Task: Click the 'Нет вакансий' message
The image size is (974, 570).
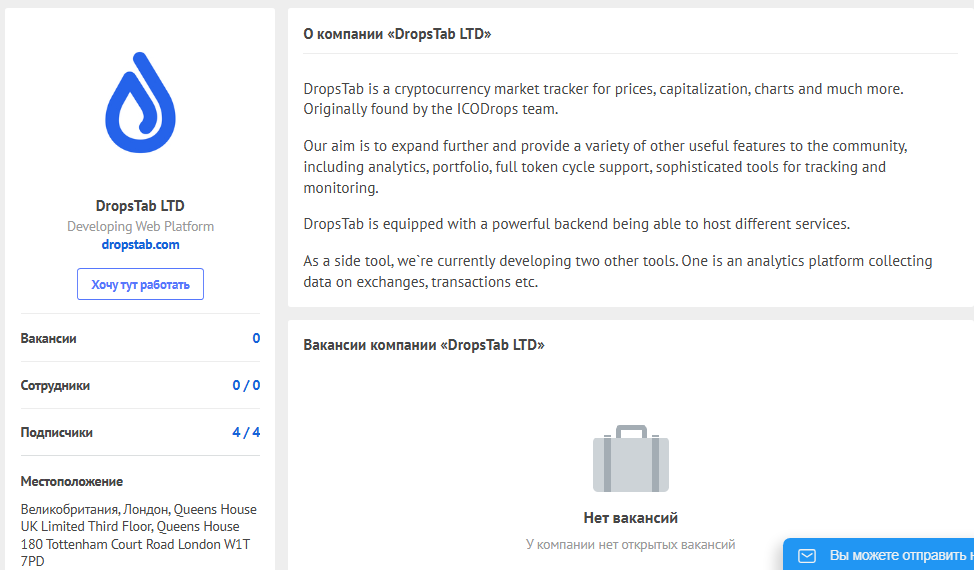Action: [x=630, y=518]
